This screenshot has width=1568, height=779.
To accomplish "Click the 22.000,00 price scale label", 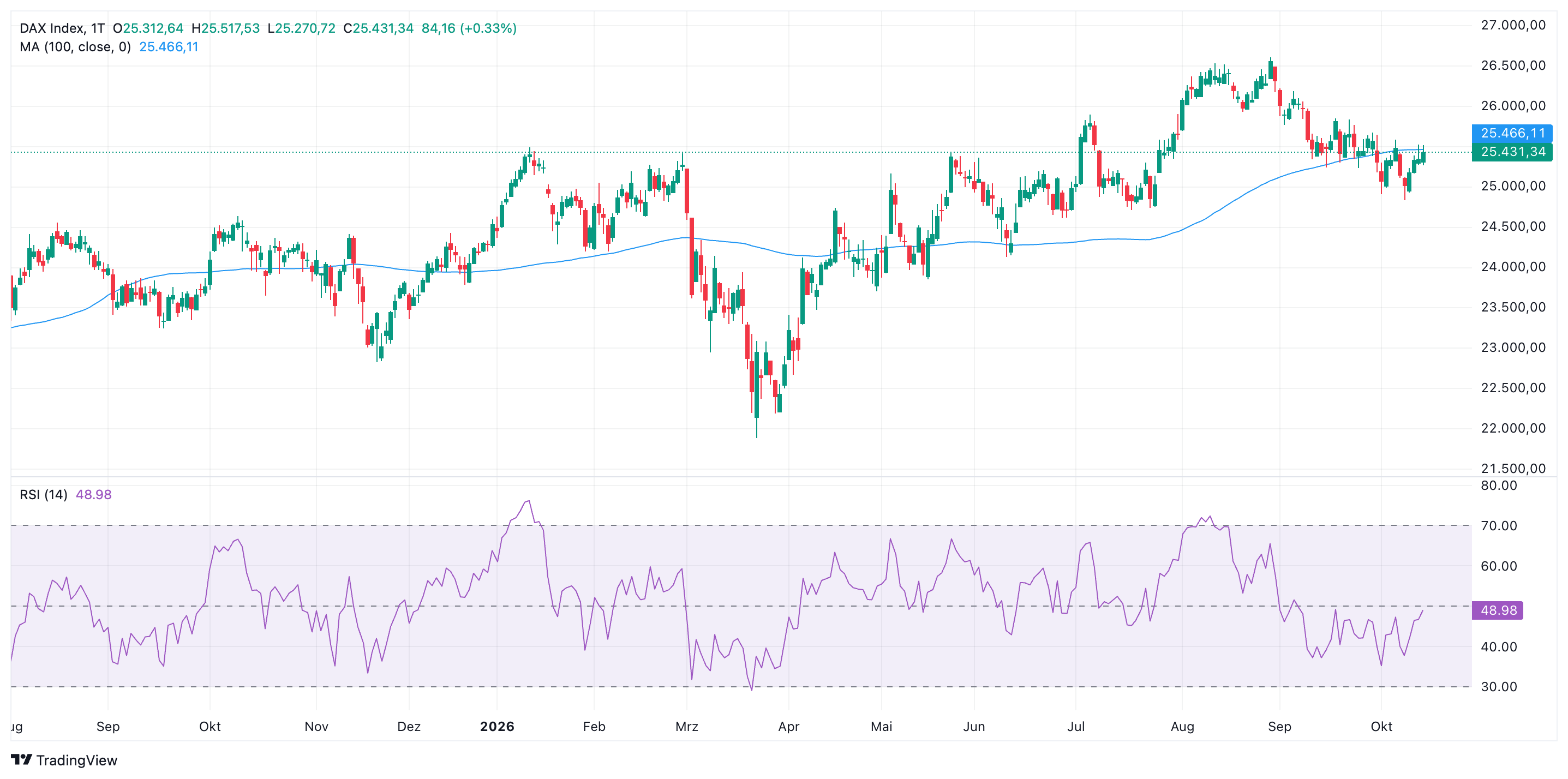I will pyautogui.click(x=1512, y=428).
